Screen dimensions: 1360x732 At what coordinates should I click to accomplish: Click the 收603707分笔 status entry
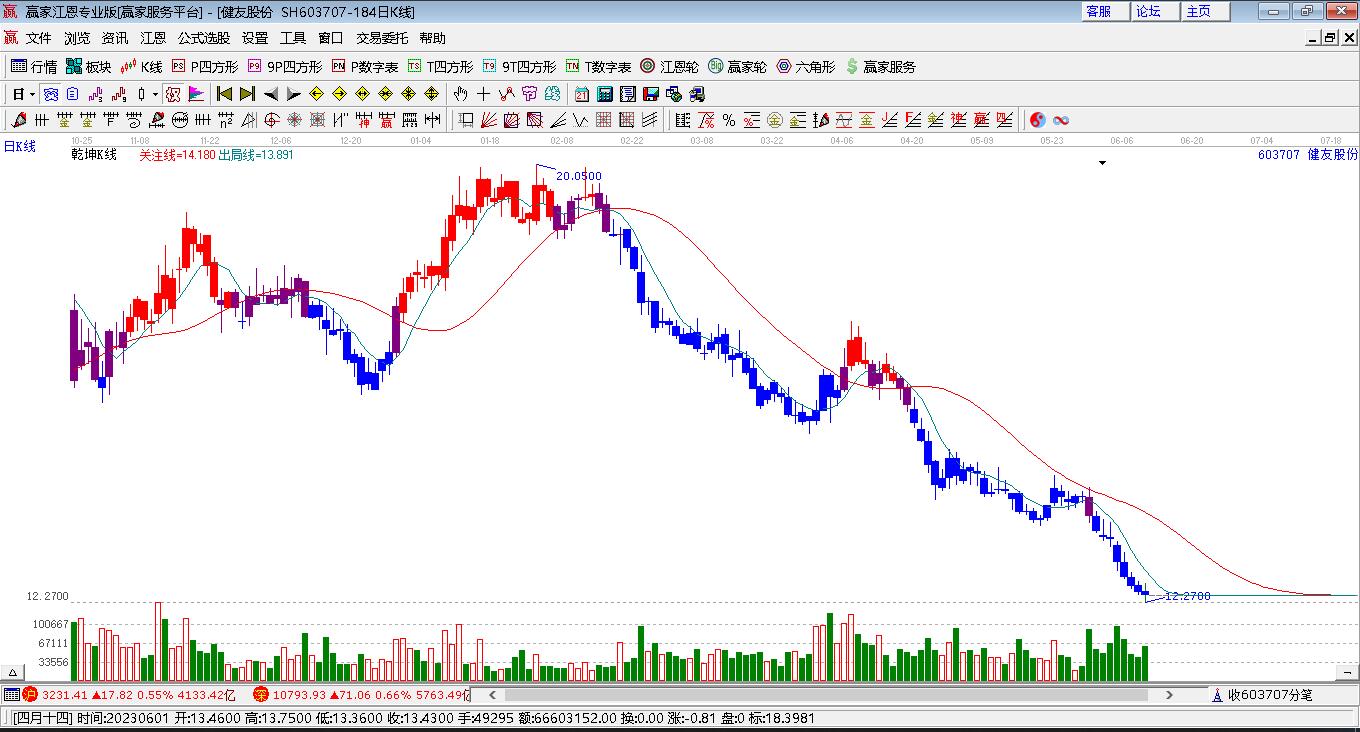1270,695
